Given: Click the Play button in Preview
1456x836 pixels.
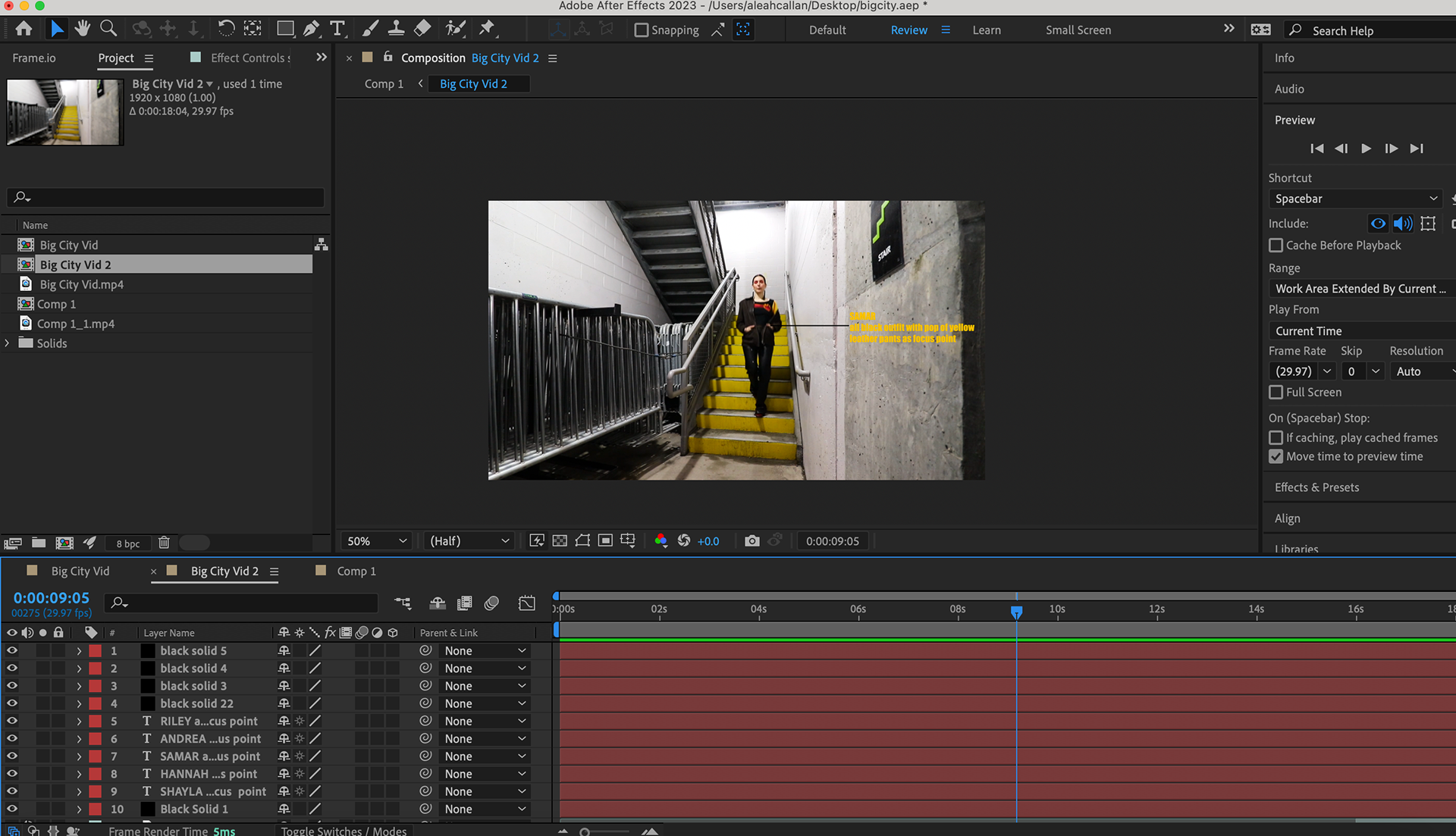Looking at the screenshot, I should click(1366, 149).
